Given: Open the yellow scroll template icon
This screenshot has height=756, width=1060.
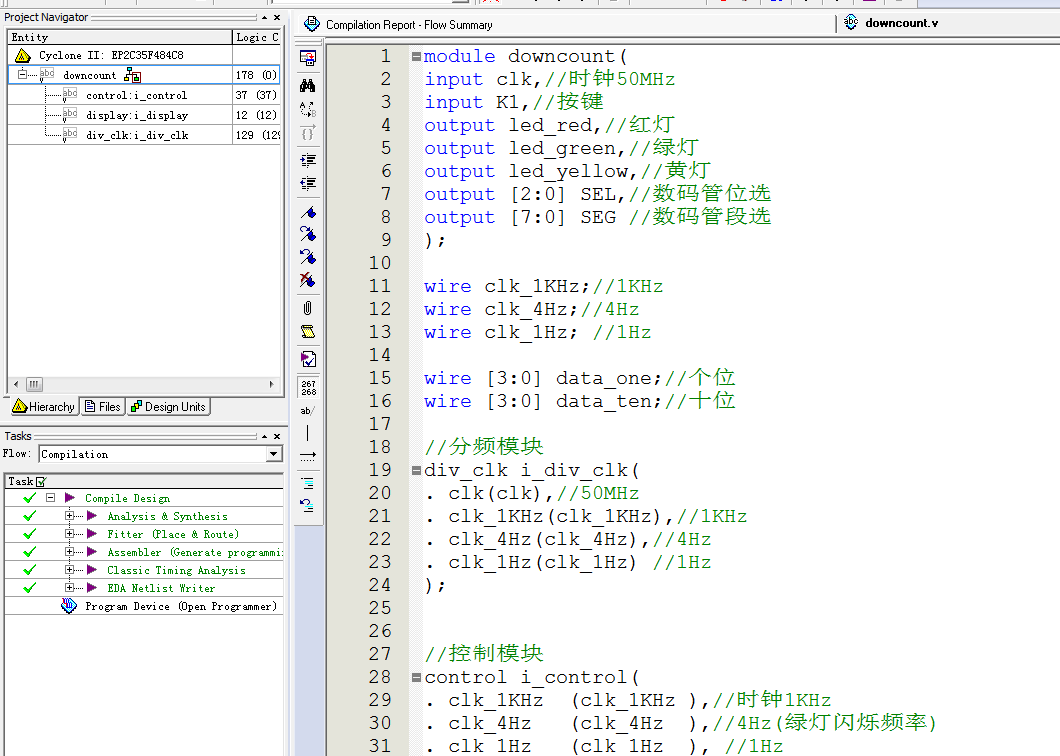Looking at the screenshot, I should [x=308, y=331].
